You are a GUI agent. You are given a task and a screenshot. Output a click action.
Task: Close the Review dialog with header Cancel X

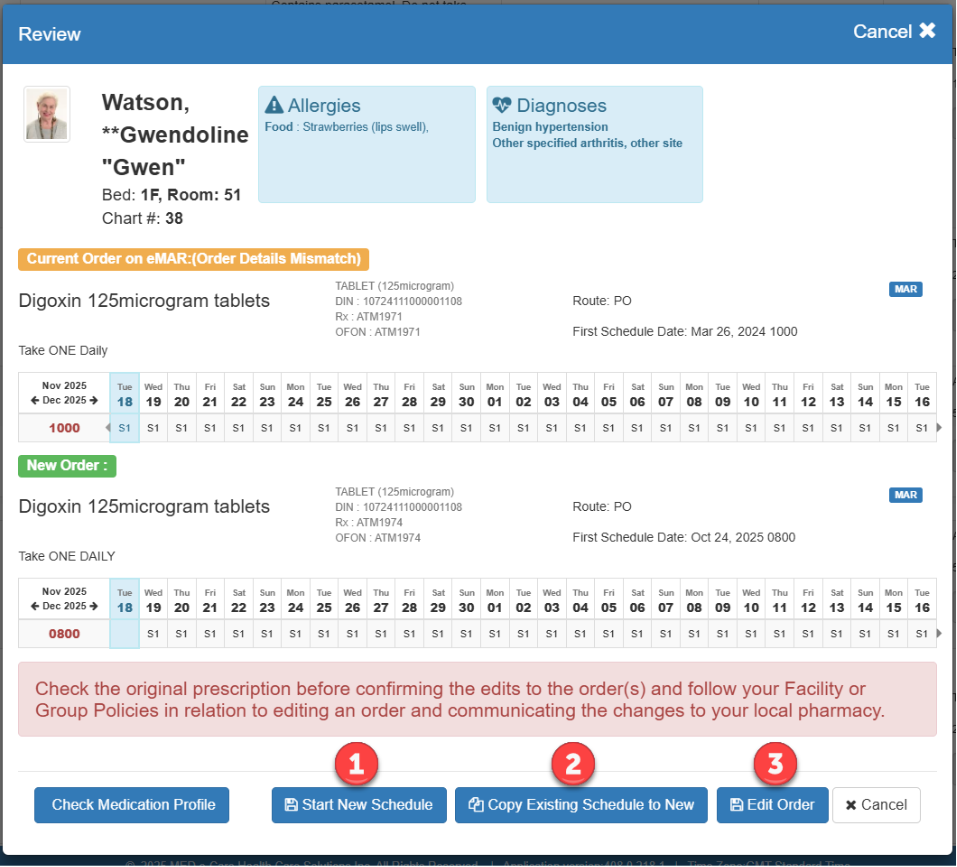click(894, 31)
